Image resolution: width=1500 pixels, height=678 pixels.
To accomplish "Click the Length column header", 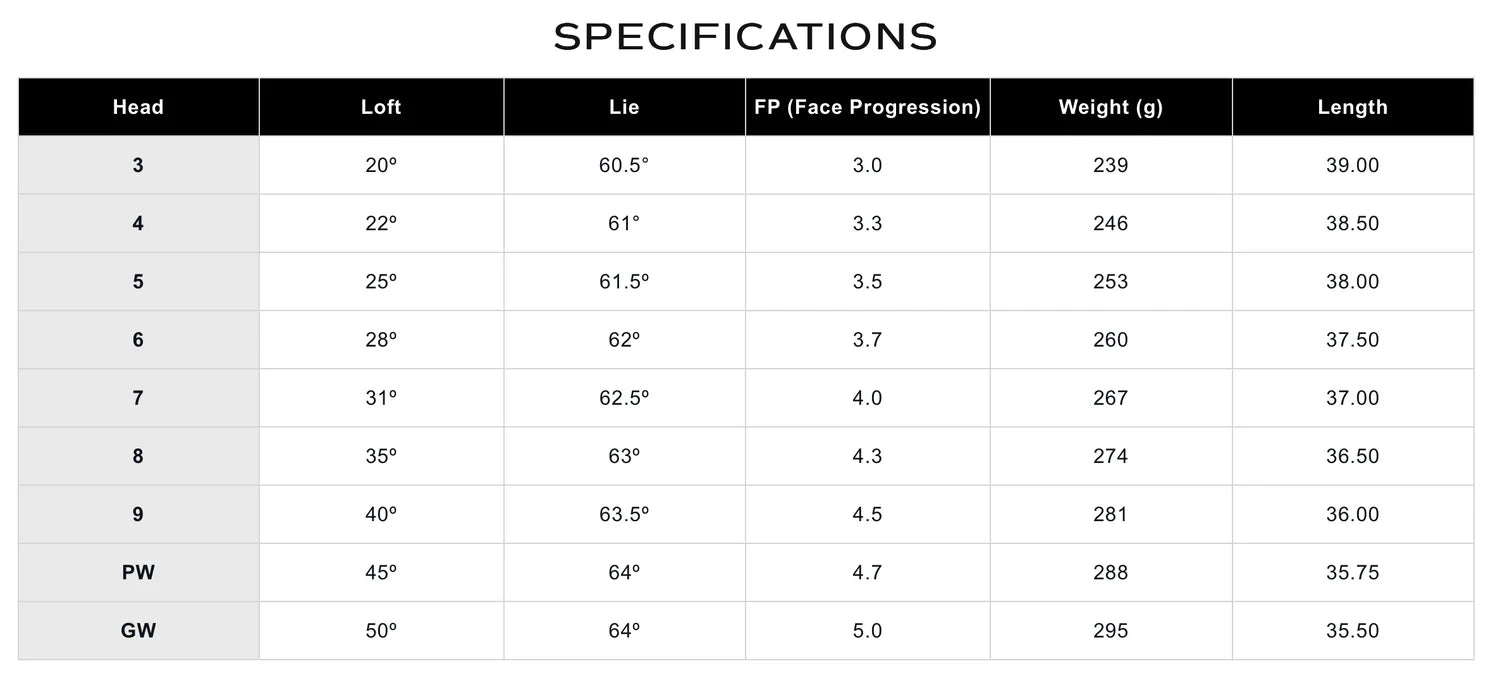I will click(x=1352, y=107).
